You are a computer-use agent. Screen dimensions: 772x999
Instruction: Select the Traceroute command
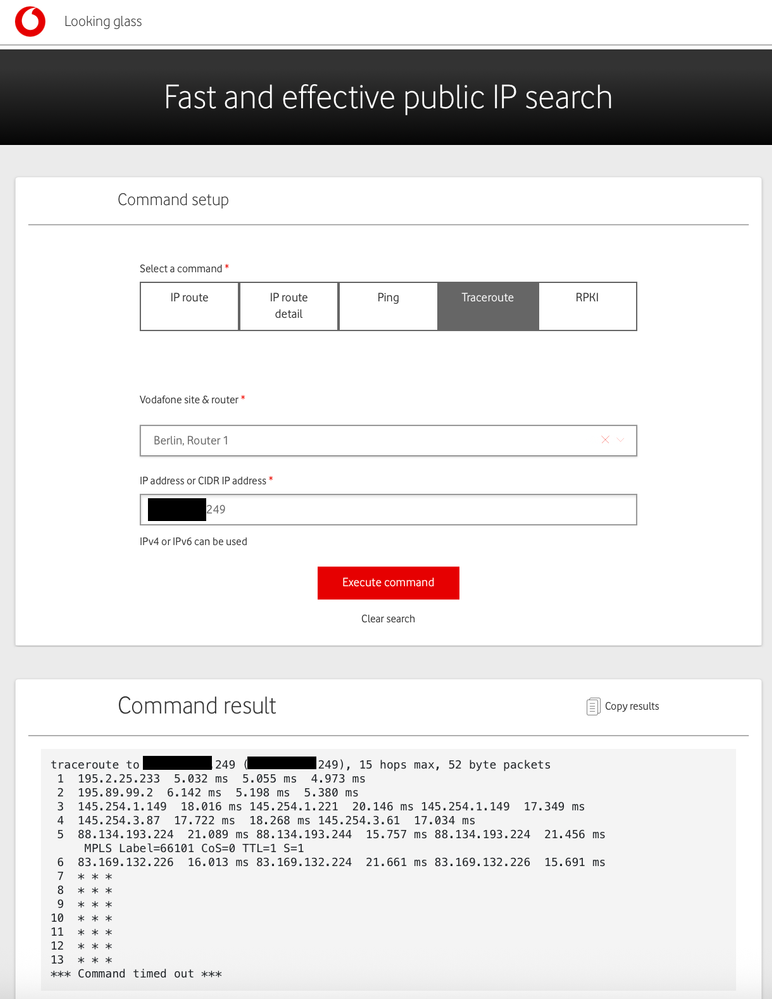click(x=488, y=306)
